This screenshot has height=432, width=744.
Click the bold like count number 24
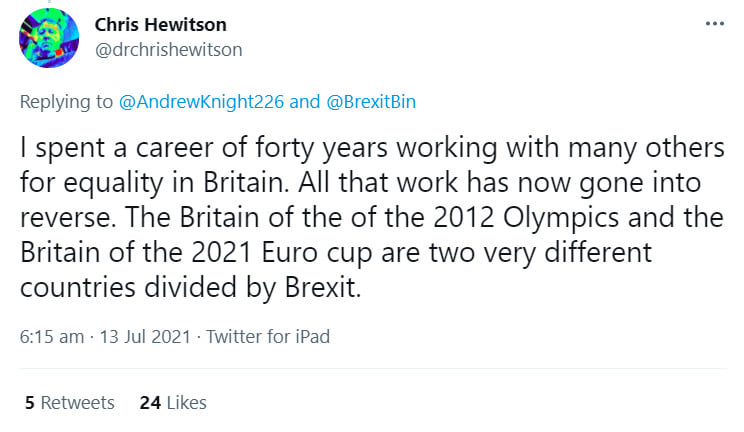[x=150, y=403]
